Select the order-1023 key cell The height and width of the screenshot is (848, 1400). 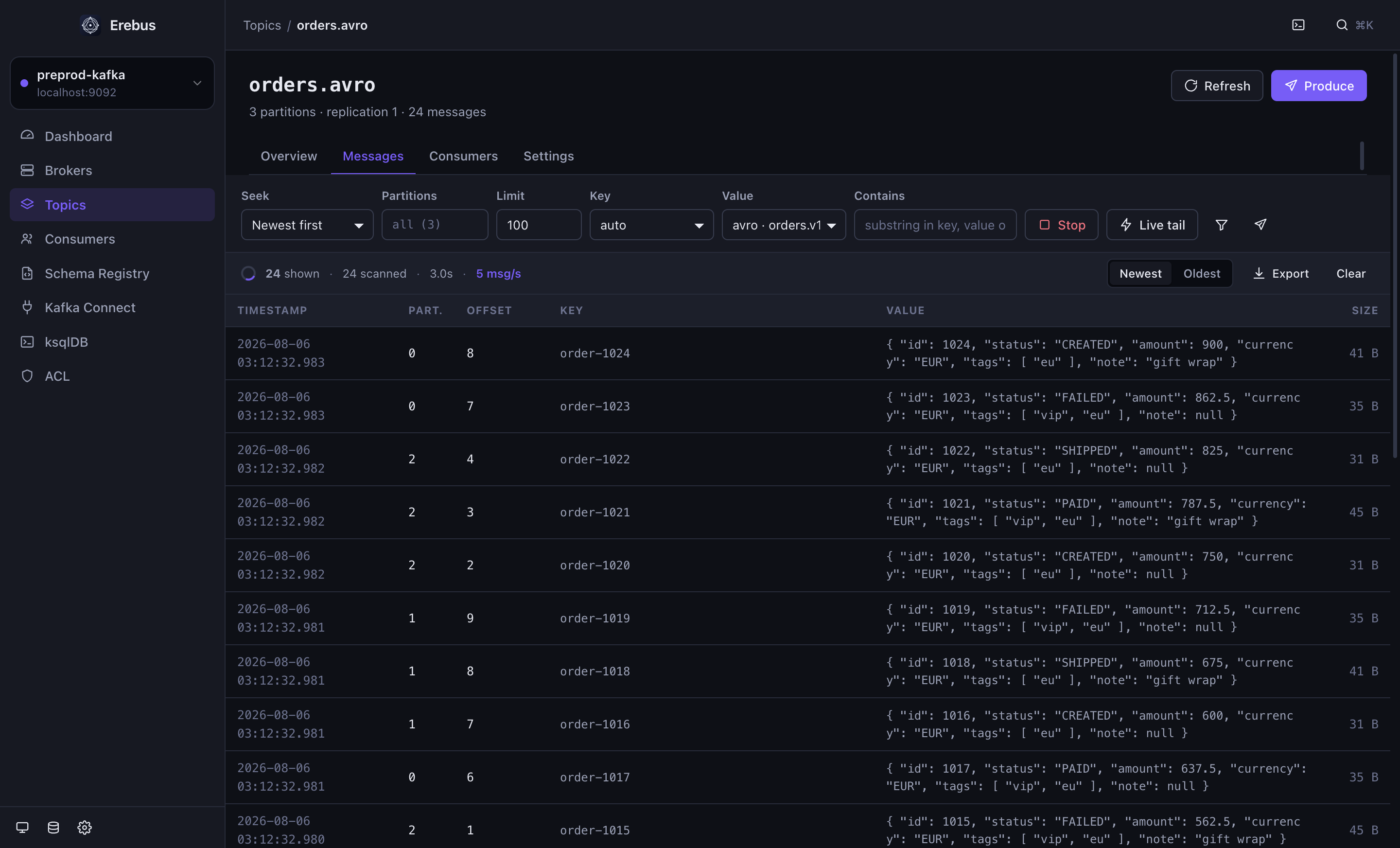[x=595, y=406]
